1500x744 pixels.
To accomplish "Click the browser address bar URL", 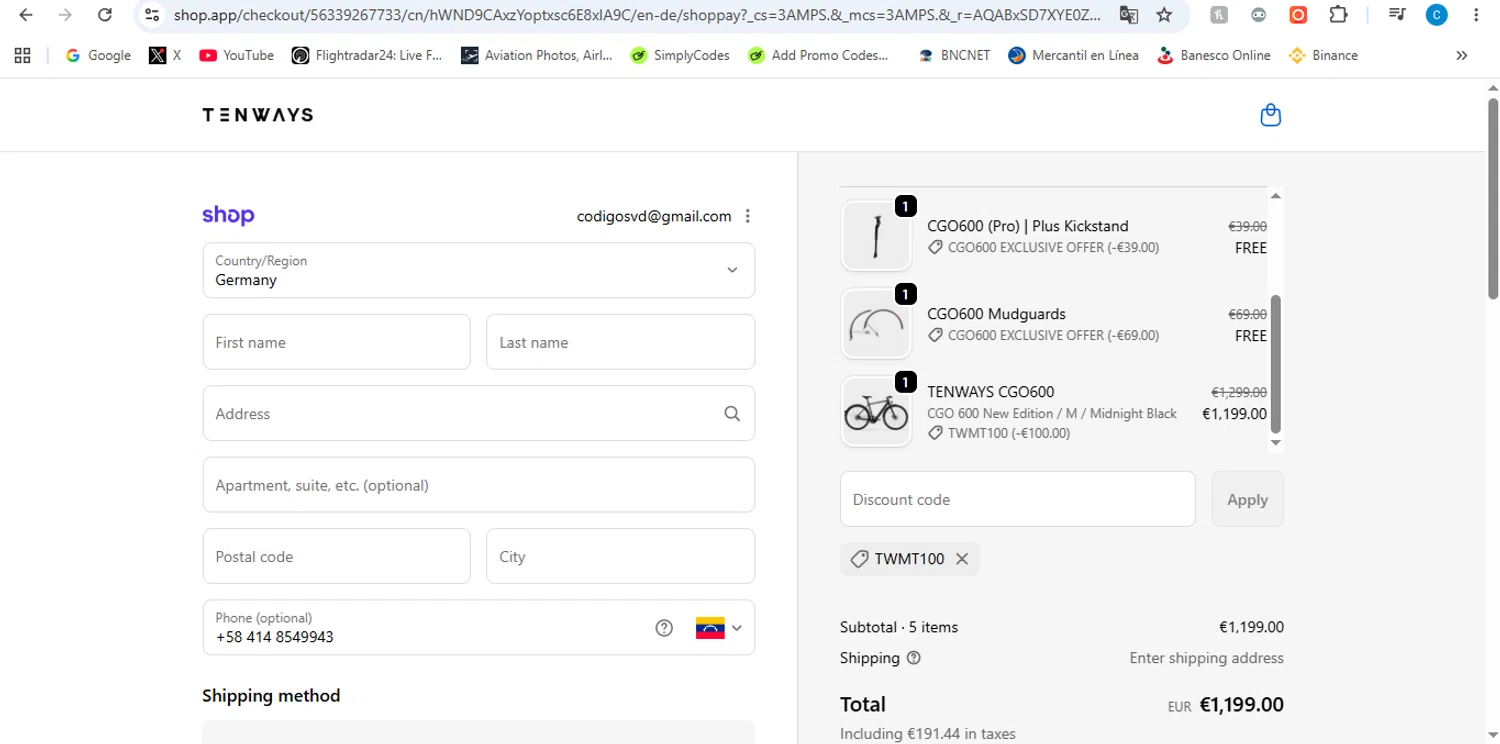I will [636, 15].
